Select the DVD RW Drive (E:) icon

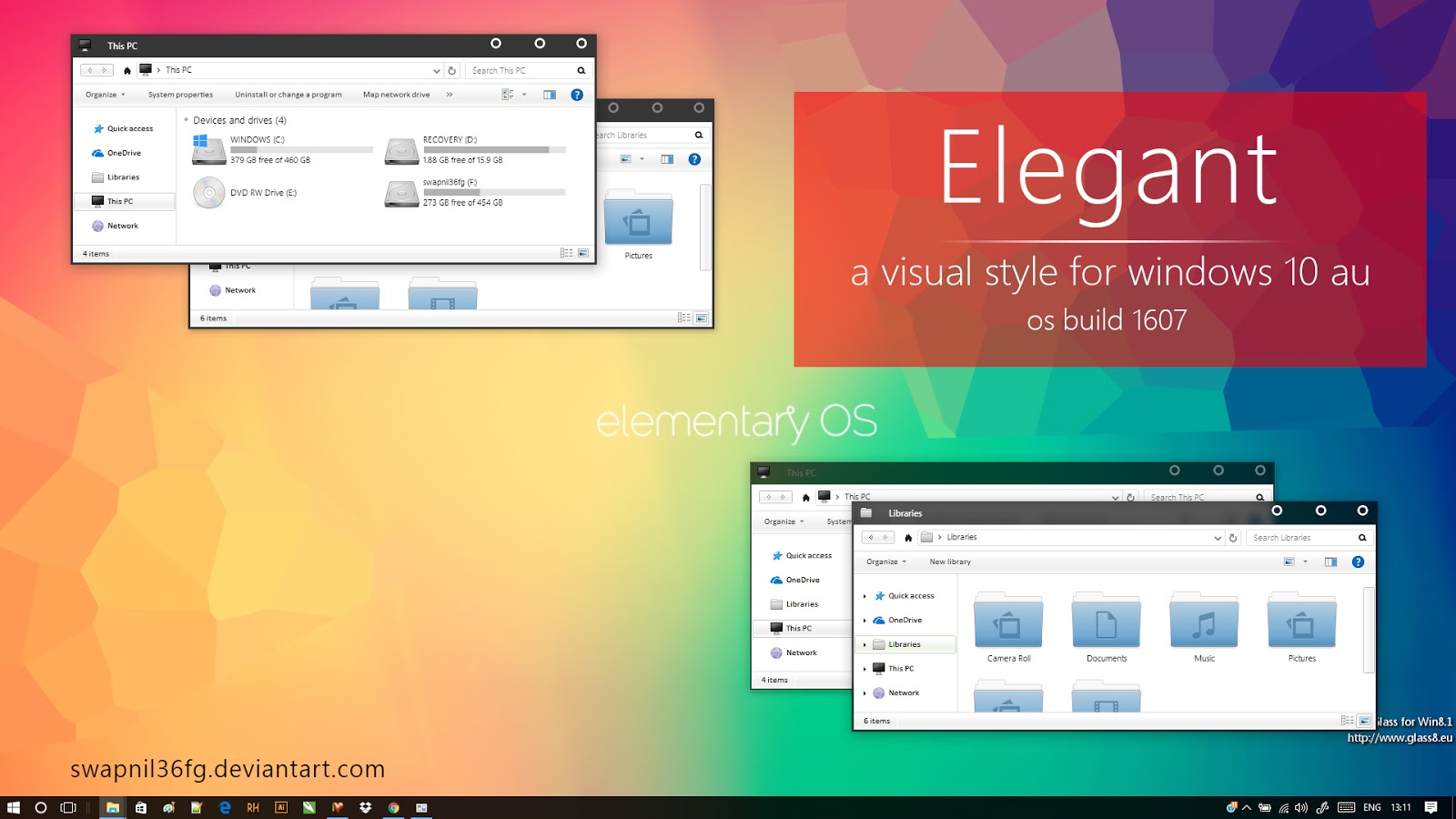[209, 193]
